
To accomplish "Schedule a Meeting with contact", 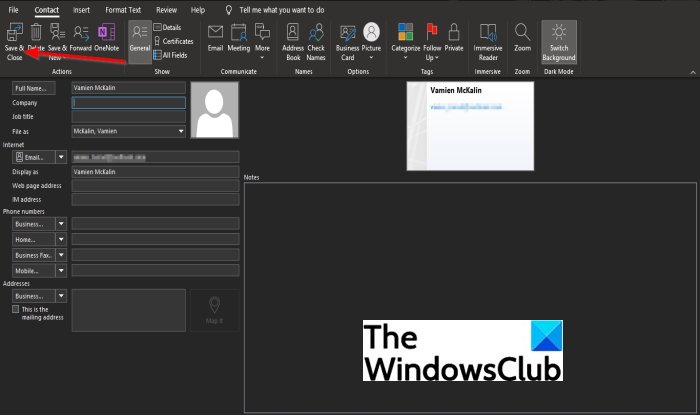I will [238, 37].
